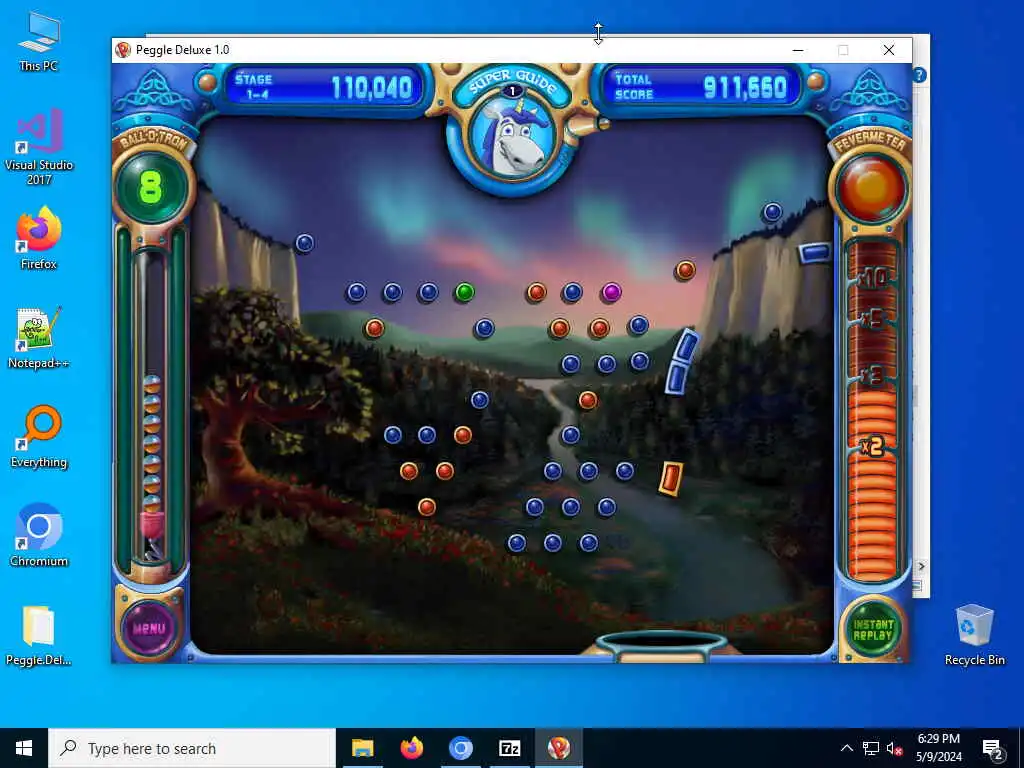Select the Peggle.Del... folder on desktop
Viewport: 1024px width, 768px height.
point(39,635)
